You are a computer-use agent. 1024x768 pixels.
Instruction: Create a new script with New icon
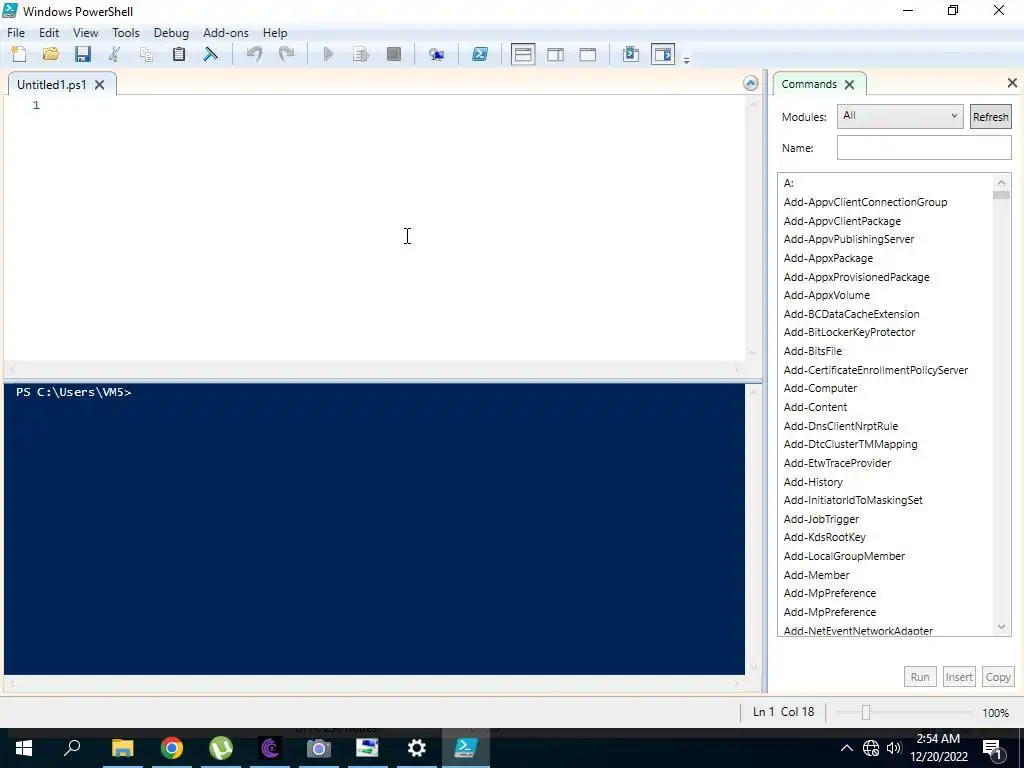(x=19, y=54)
